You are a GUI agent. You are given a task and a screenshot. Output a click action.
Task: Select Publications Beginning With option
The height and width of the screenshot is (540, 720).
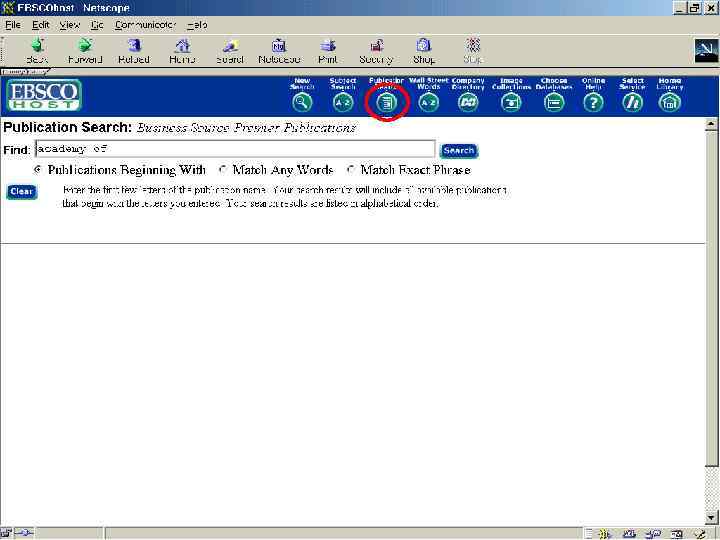point(38,169)
